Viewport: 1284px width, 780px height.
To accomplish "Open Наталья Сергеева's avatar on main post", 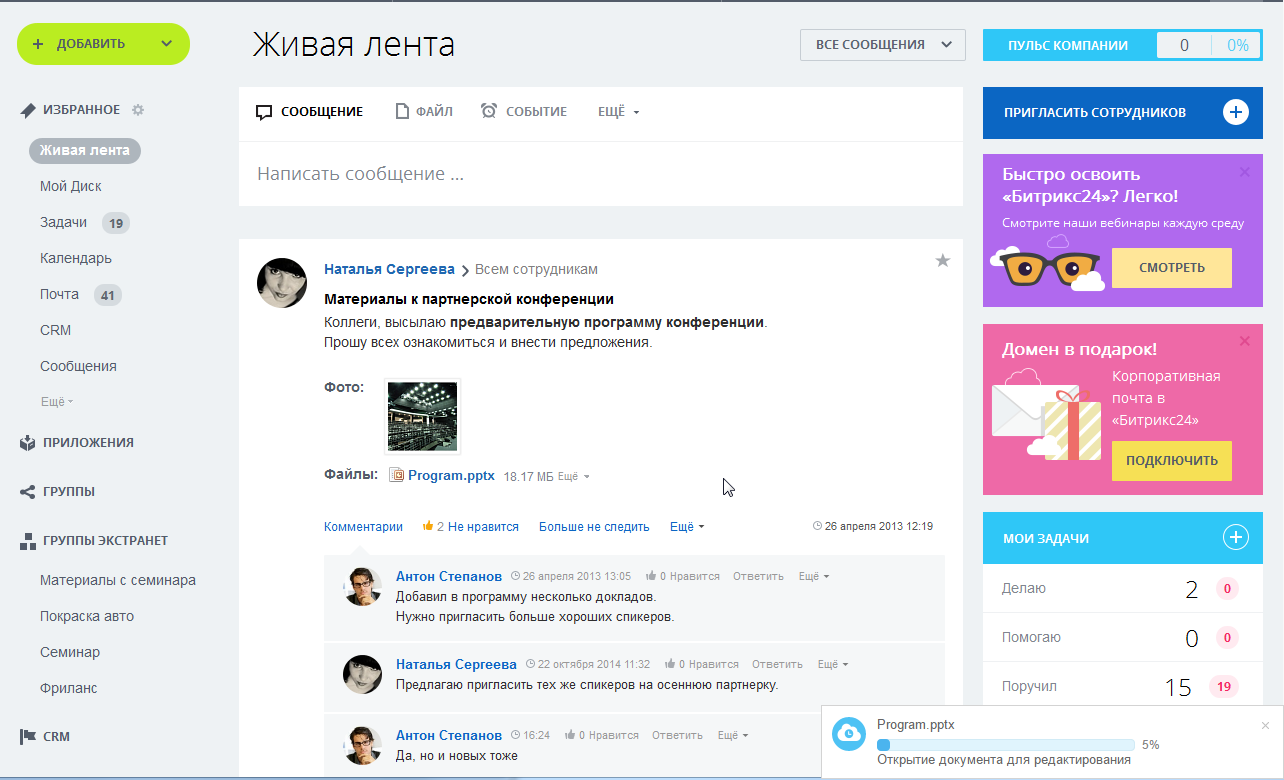I will 282,283.
